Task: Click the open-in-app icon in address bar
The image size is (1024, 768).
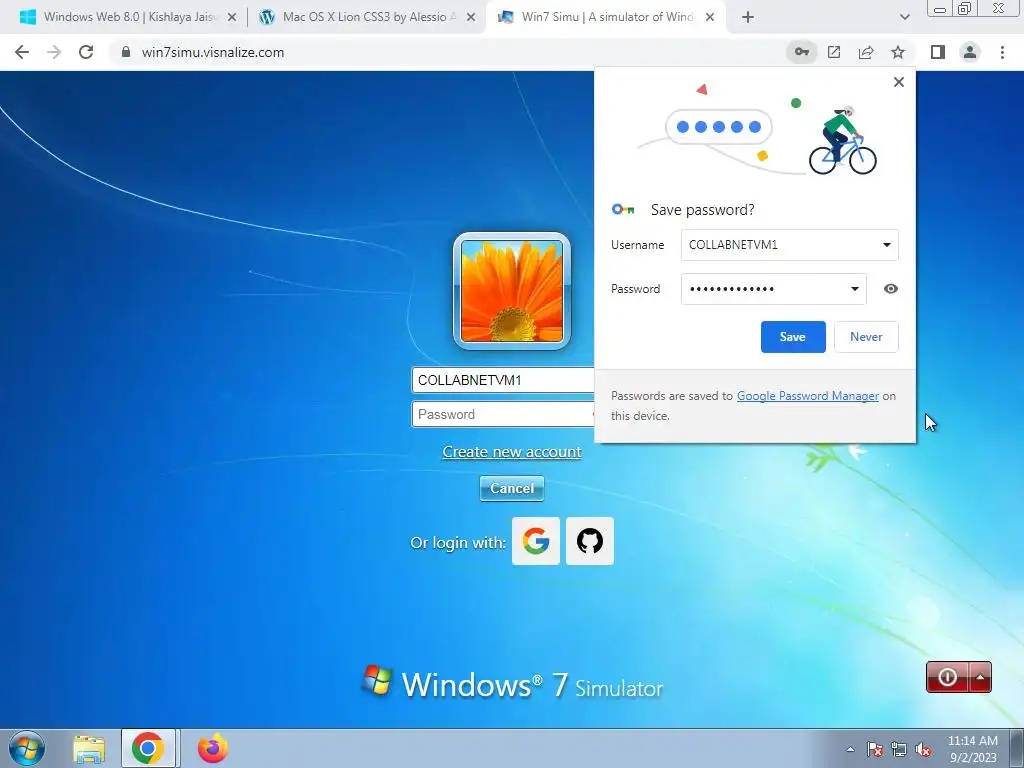Action: pos(834,52)
